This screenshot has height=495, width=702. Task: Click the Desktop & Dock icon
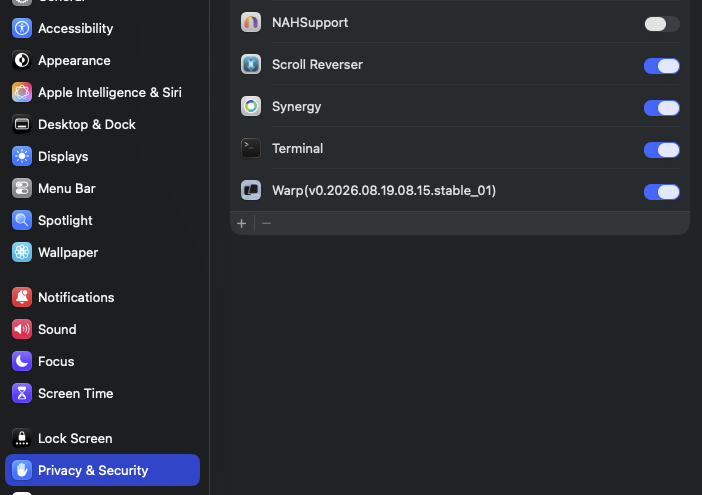21,124
